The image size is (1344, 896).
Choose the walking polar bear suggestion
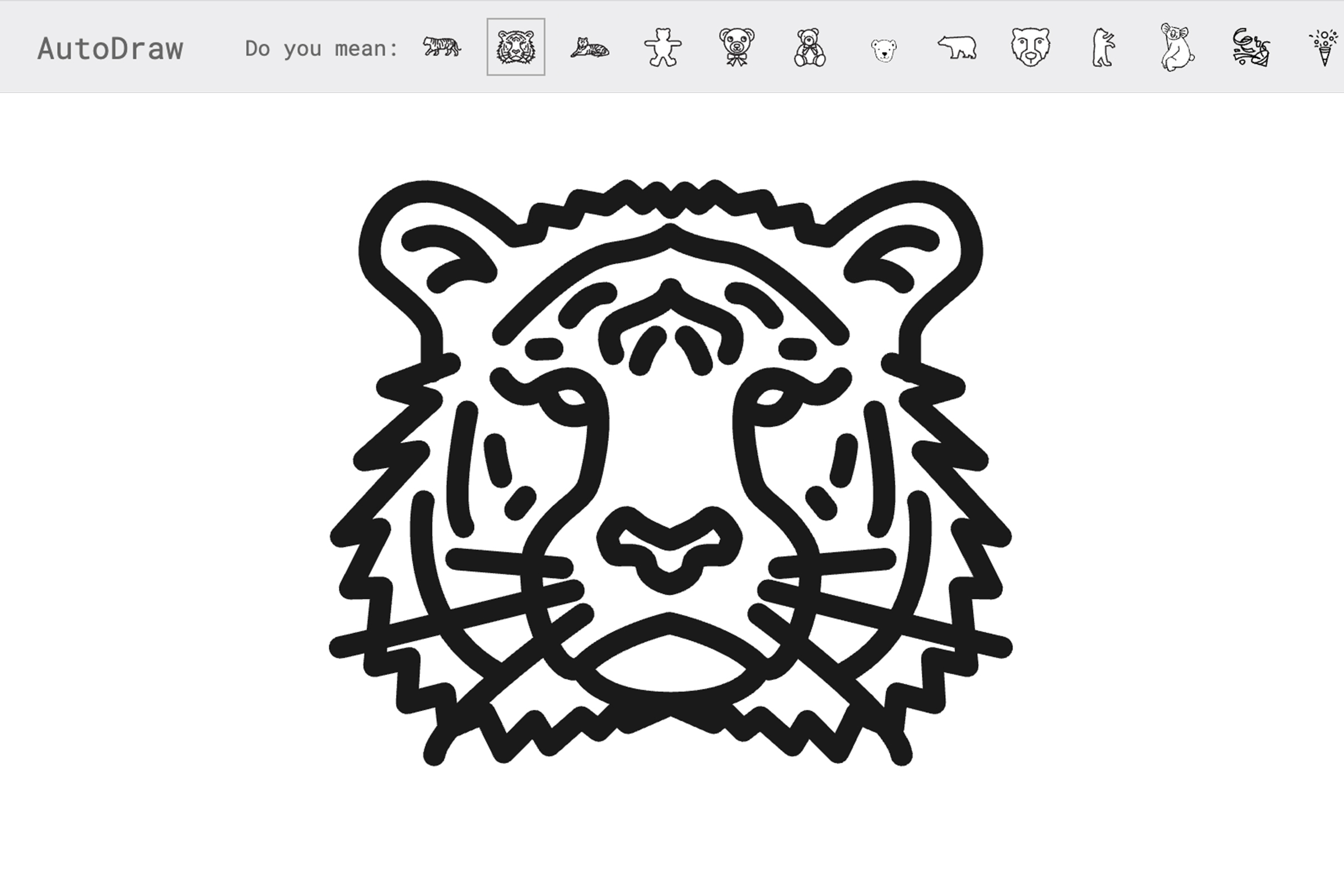957,47
